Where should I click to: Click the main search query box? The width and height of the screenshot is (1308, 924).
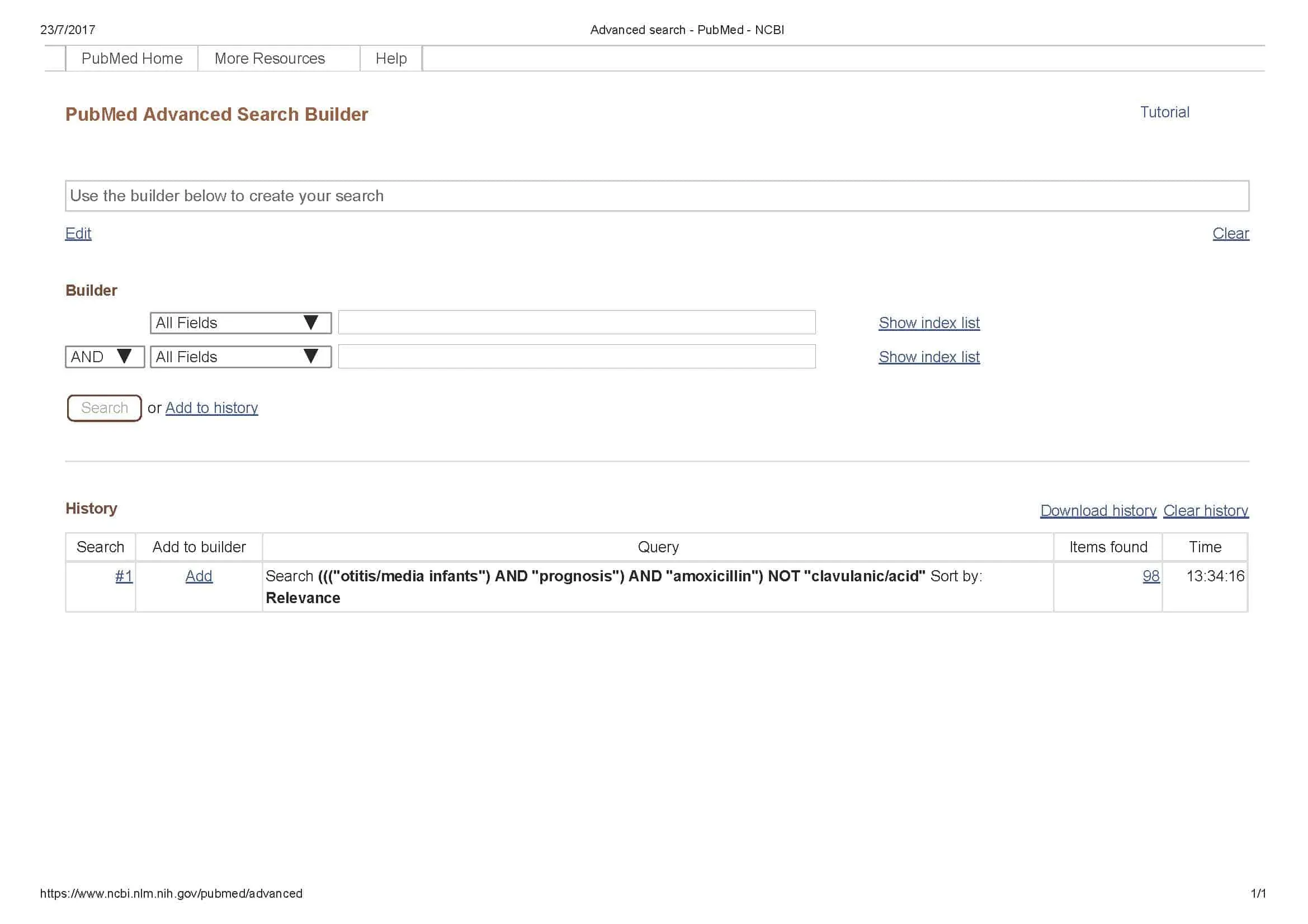657,196
